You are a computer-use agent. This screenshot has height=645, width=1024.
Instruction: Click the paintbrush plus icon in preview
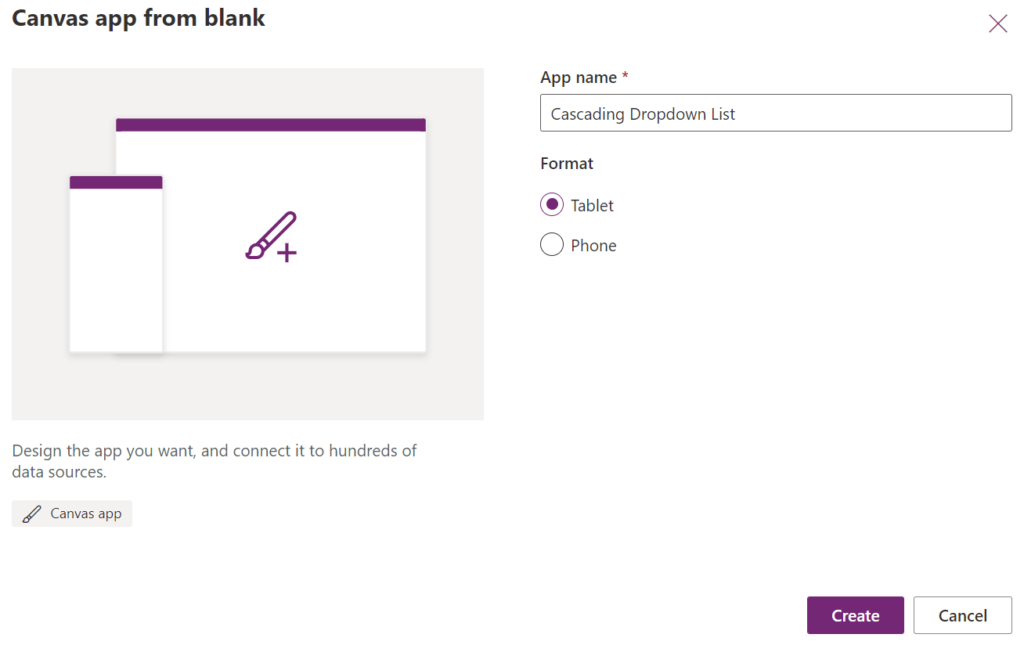point(271,237)
